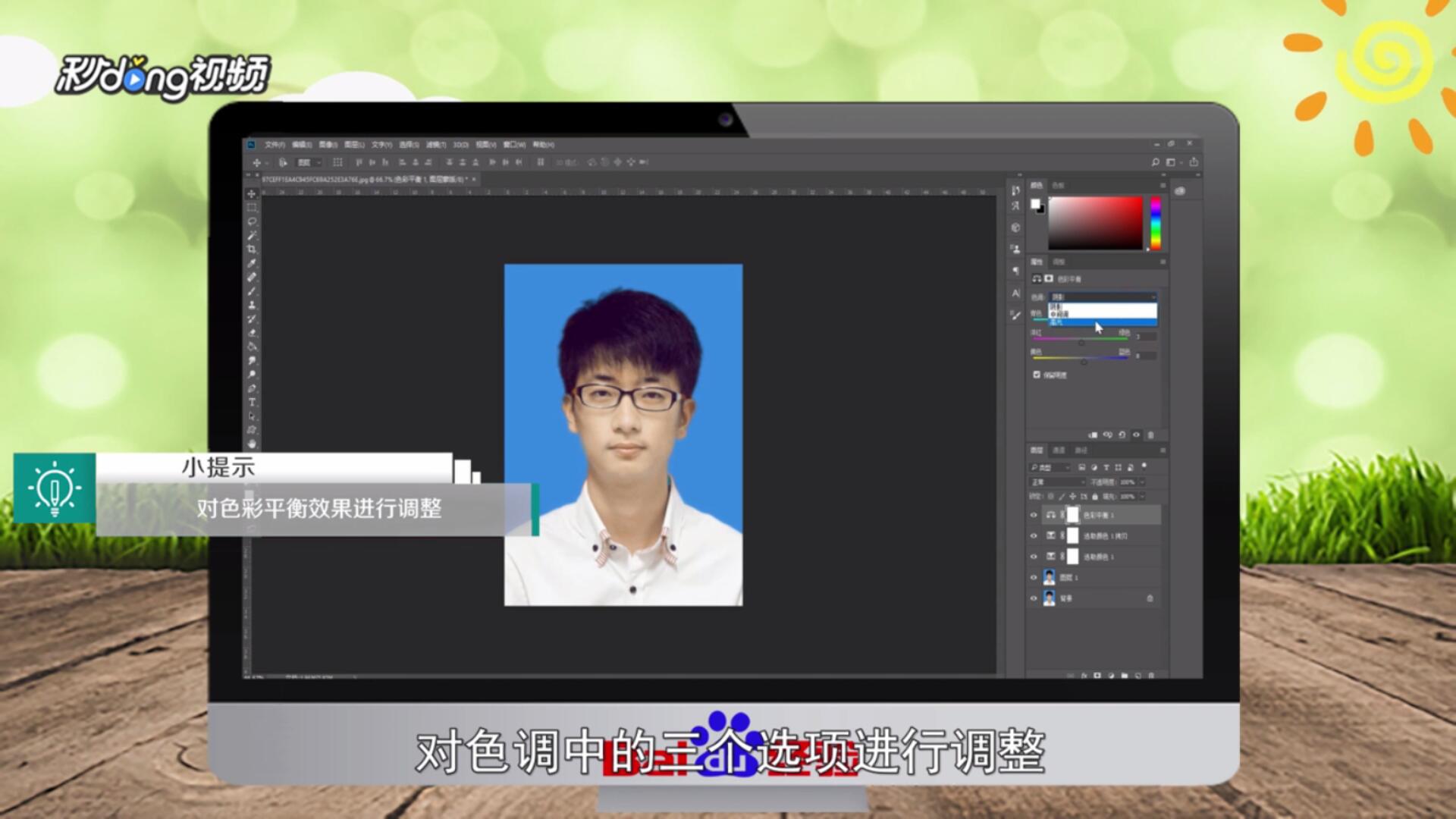This screenshot has height=819, width=1456.
Task: Click the delete layer trash icon
Action: point(1151,675)
